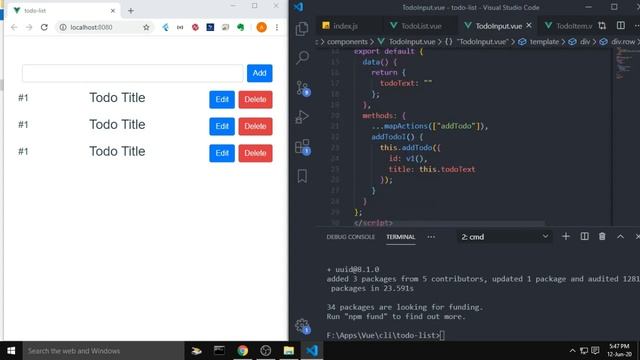Open Run and Debug view
The height and width of the screenshot is (360, 640).
click(x=302, y=117)
